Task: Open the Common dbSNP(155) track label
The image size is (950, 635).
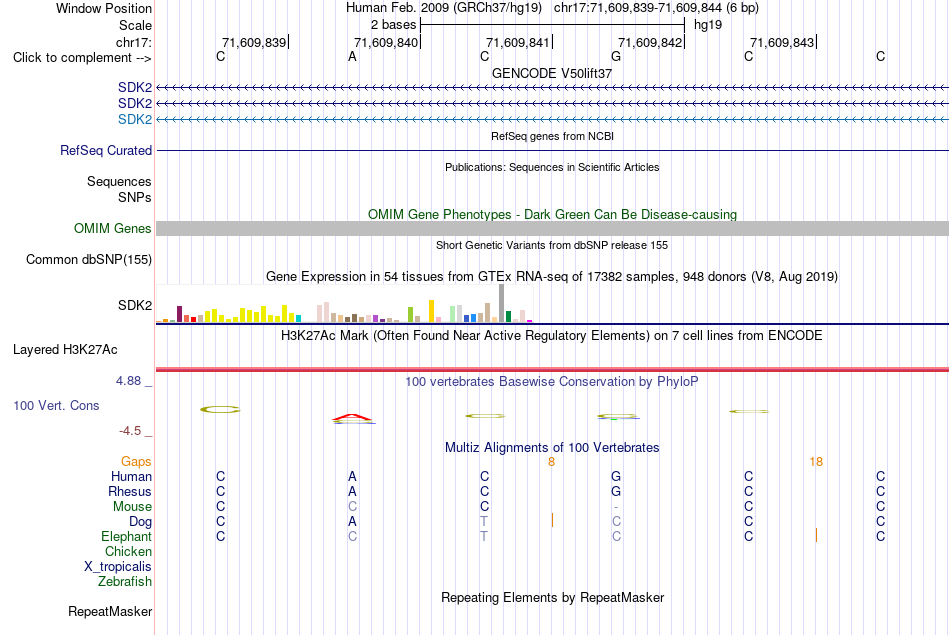Action: click(88, 259)
